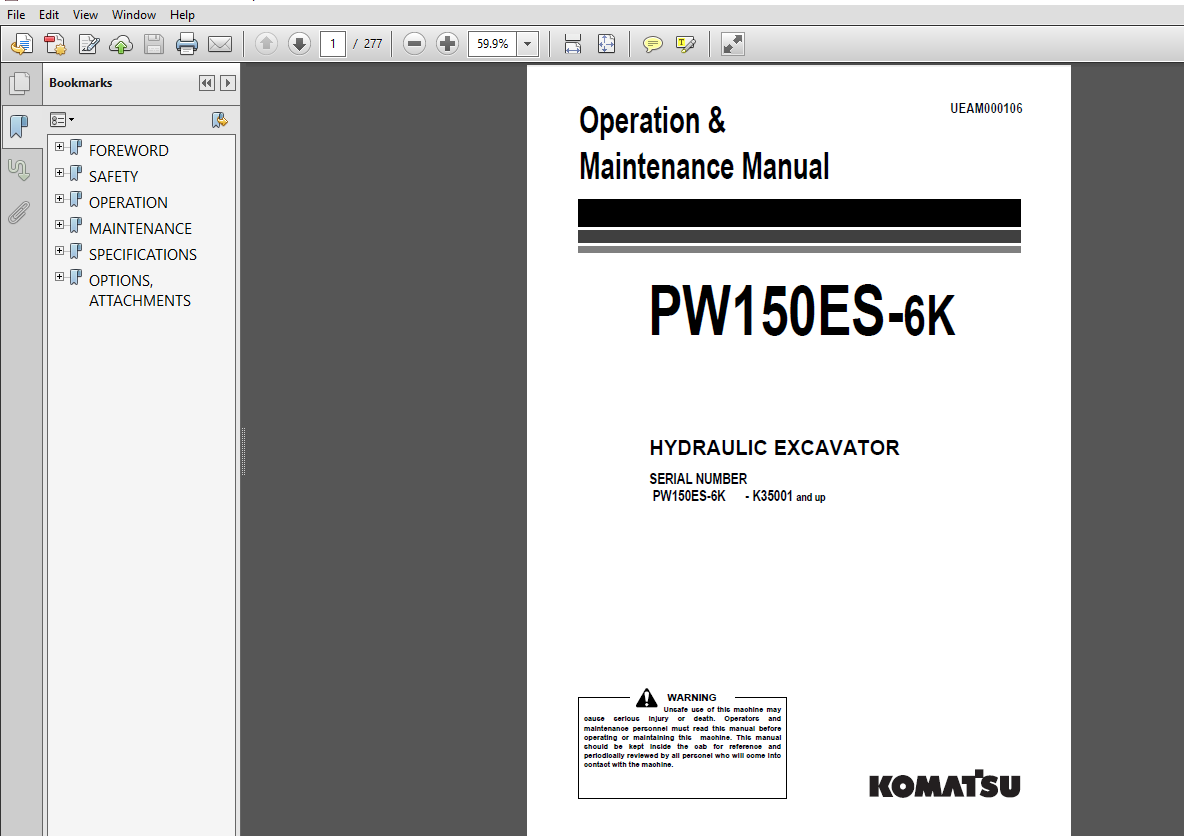Expand the FOREWORD bookmark
Screen dimensions: 1184x836
pyautogui.click(x=60, y=147)
